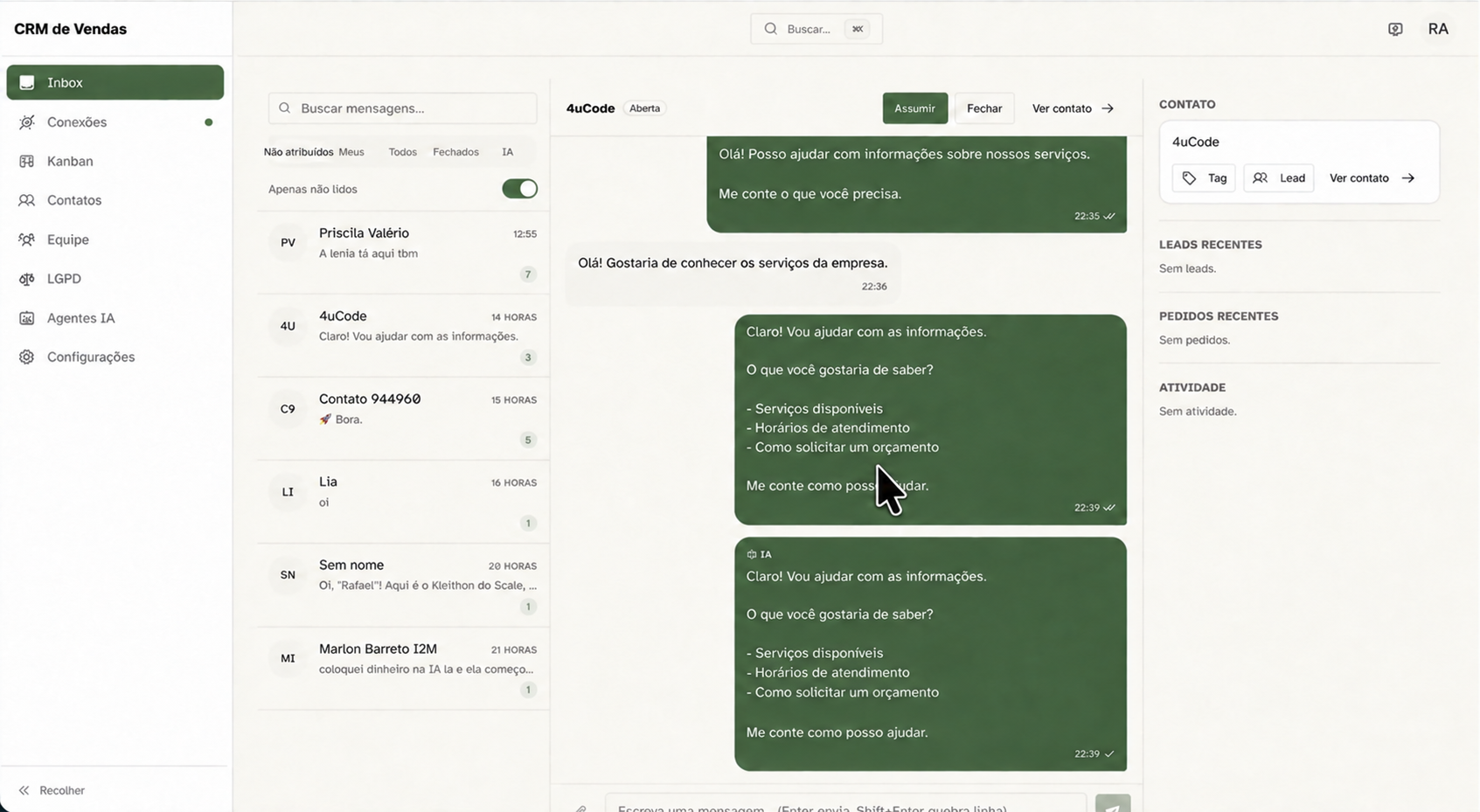
Task: Open Conexões icon in sidebar
Action: [27, 122]
